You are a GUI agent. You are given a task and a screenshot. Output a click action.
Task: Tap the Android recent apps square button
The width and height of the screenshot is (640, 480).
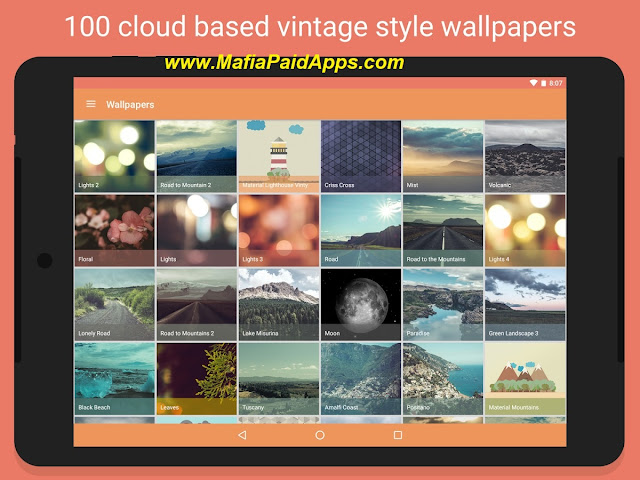tap(398, 435)
